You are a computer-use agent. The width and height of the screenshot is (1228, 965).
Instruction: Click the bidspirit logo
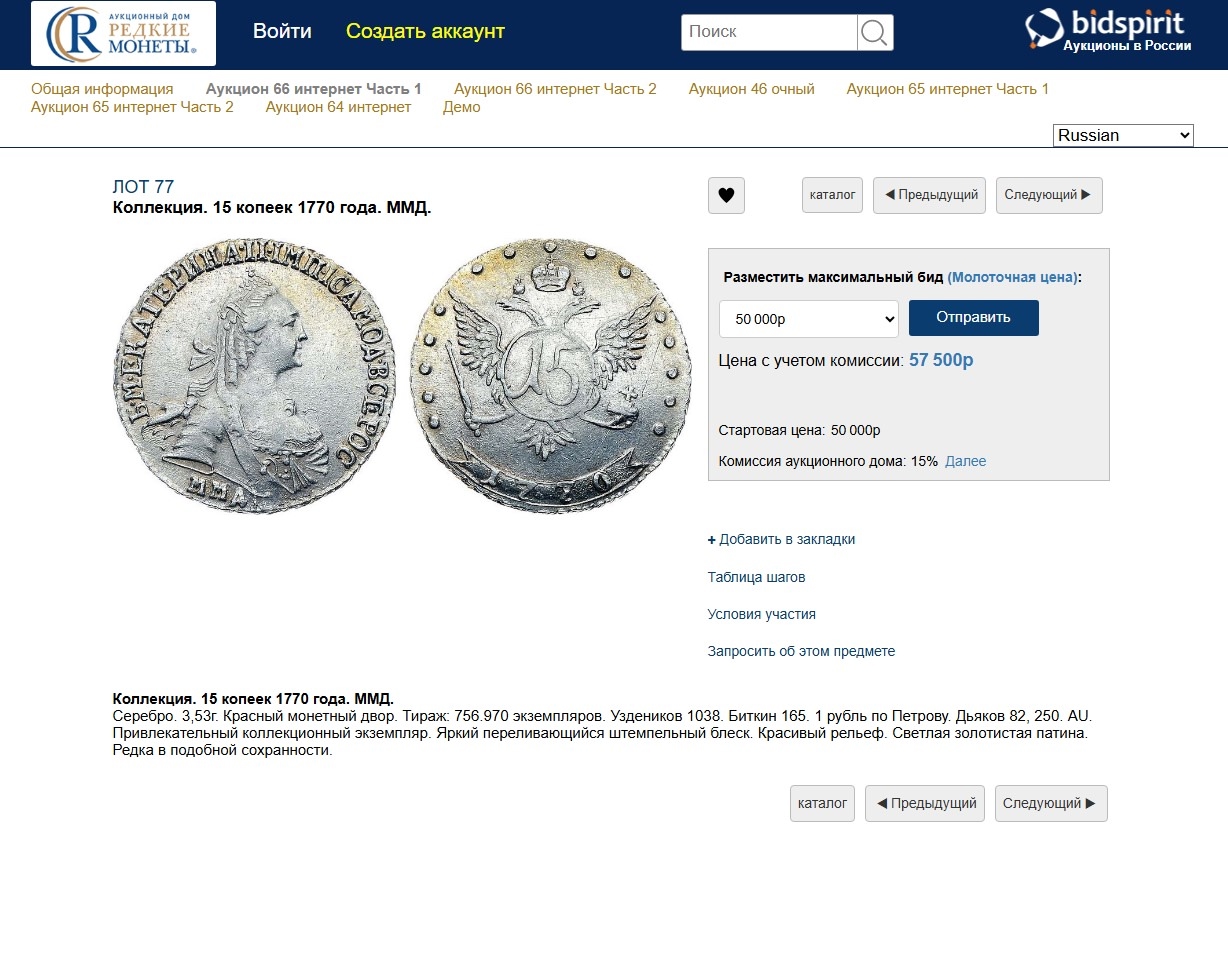(1108, 31)
